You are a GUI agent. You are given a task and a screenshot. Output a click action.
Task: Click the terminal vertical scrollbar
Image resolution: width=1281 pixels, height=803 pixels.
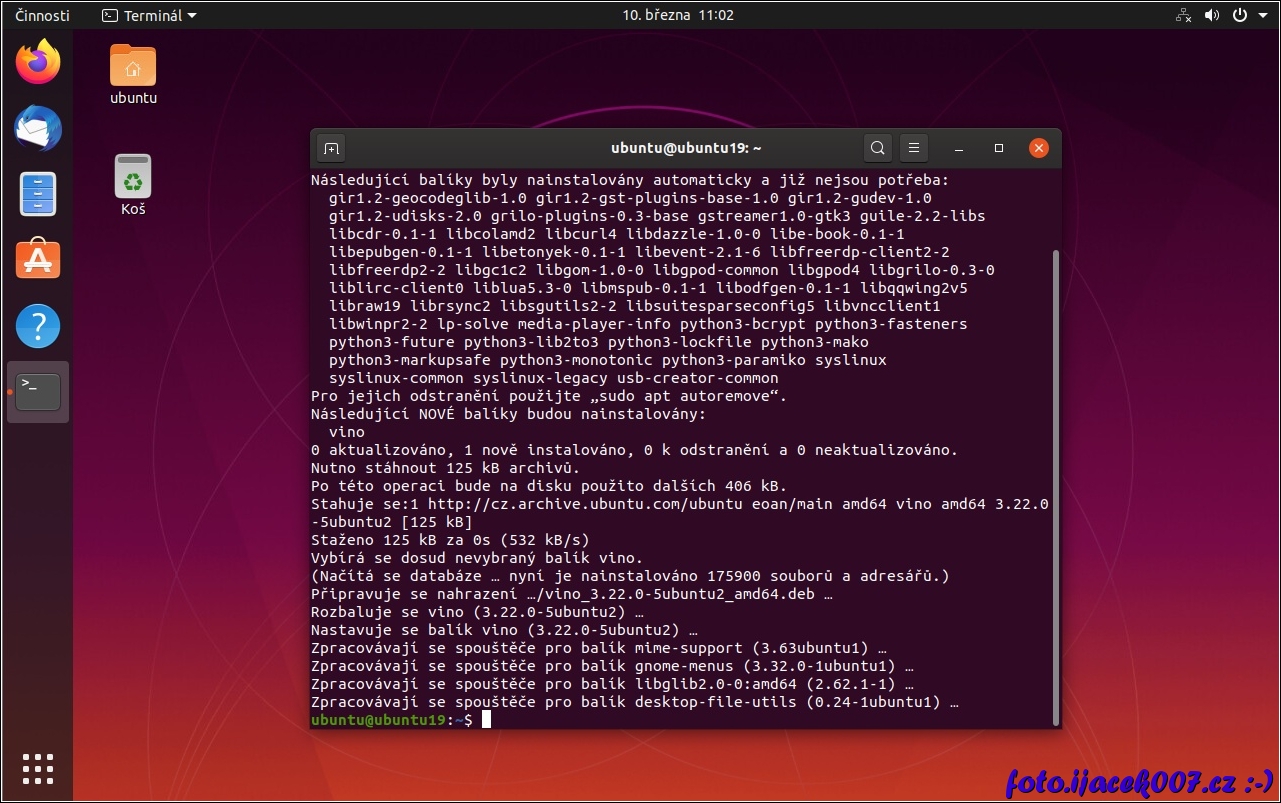pyautogui.click(x=1055, y=480)
